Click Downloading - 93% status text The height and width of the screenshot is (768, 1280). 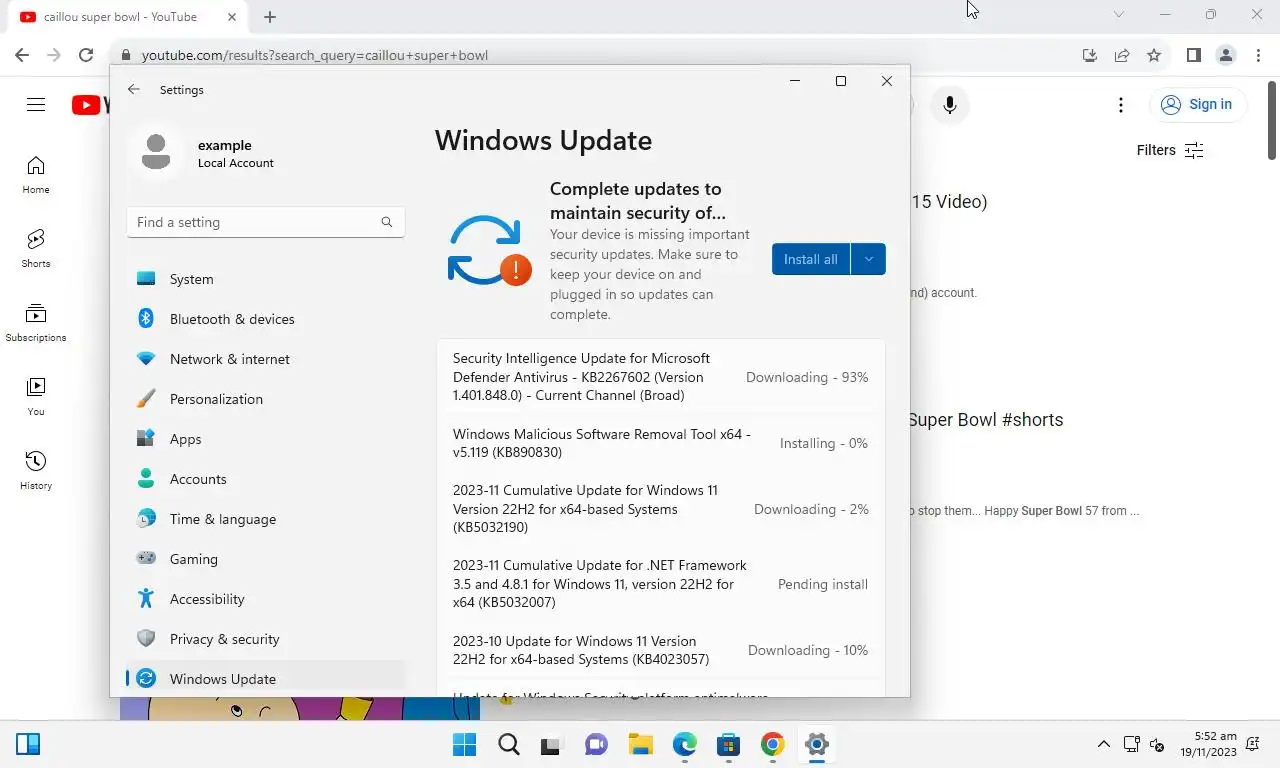point(807,377)
